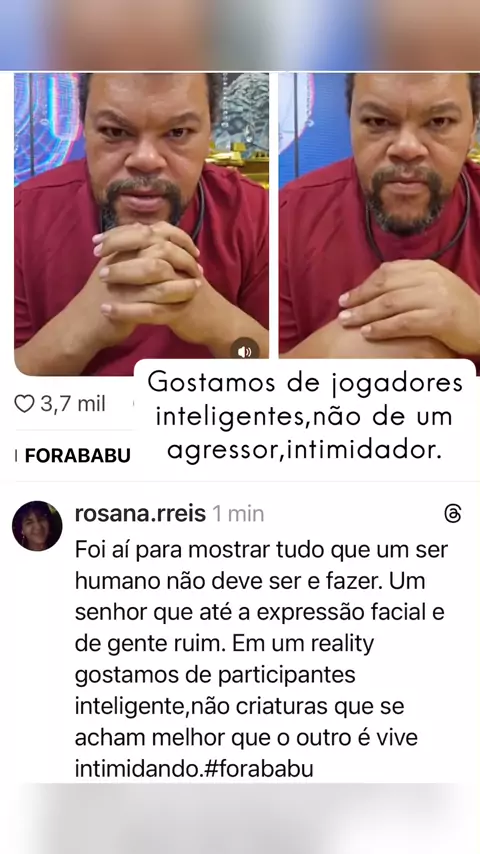
Task: Click the clasped hands in left video
Action: tap(147, 269)
